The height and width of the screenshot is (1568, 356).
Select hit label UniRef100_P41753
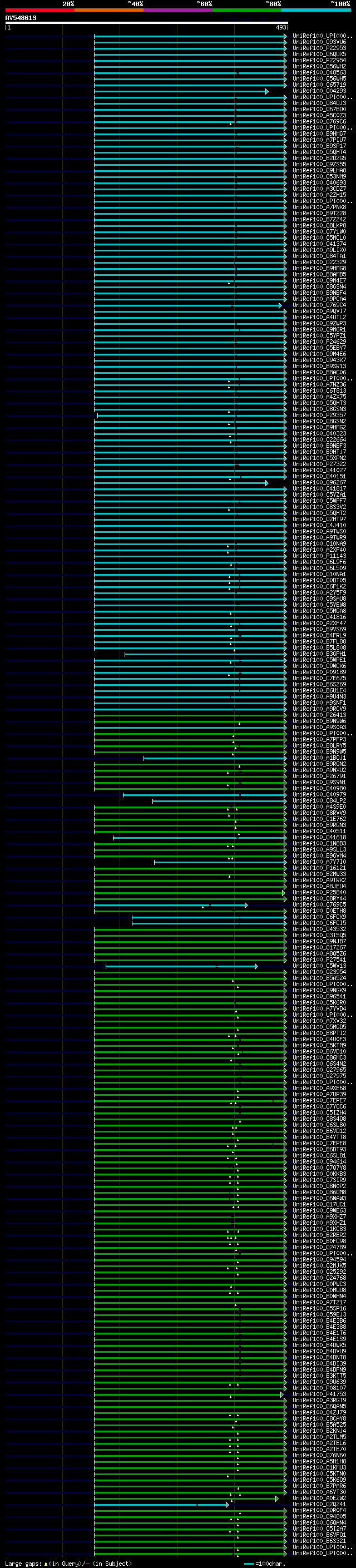319,1394
